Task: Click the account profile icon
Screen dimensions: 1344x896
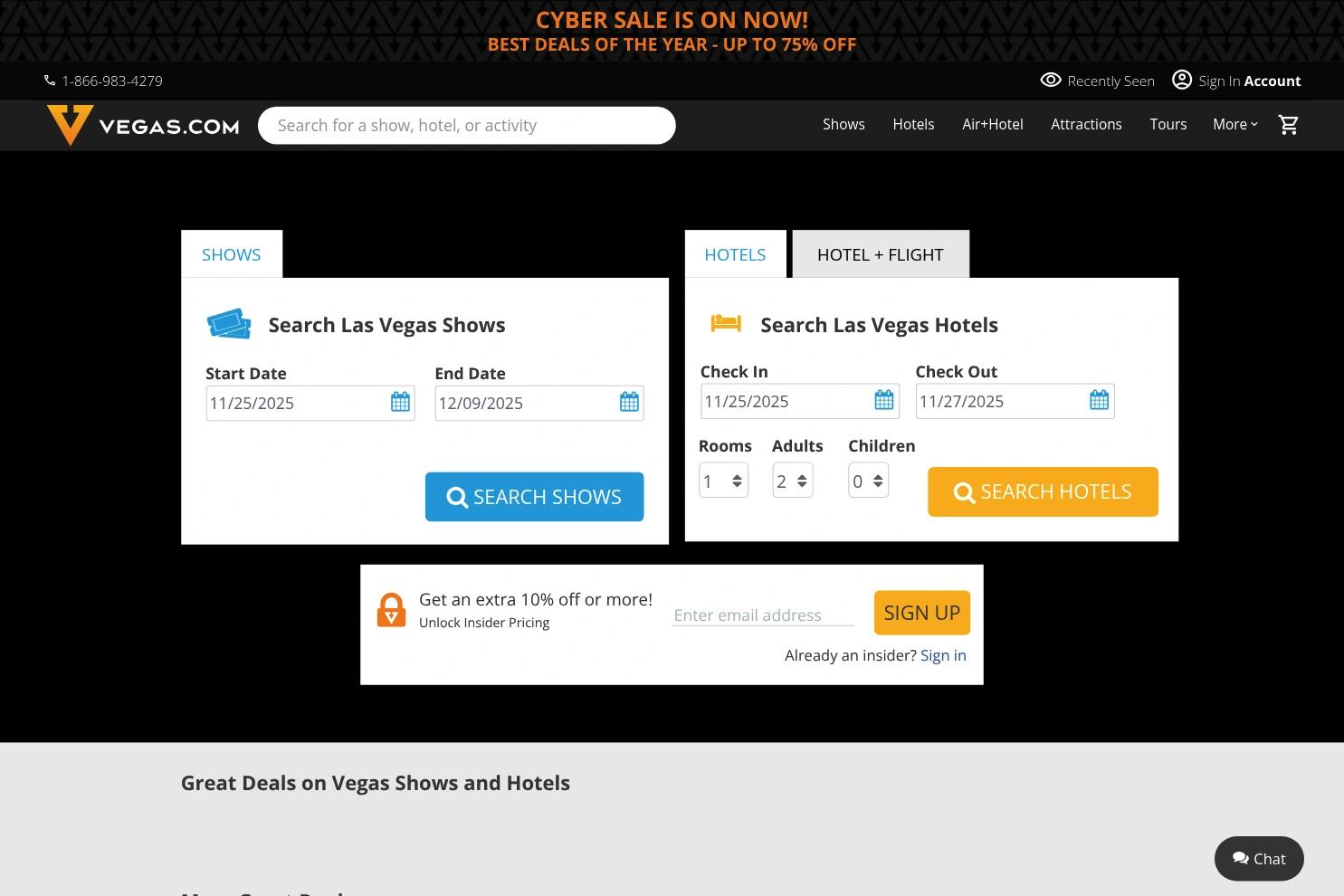Action: [1182, 80]
